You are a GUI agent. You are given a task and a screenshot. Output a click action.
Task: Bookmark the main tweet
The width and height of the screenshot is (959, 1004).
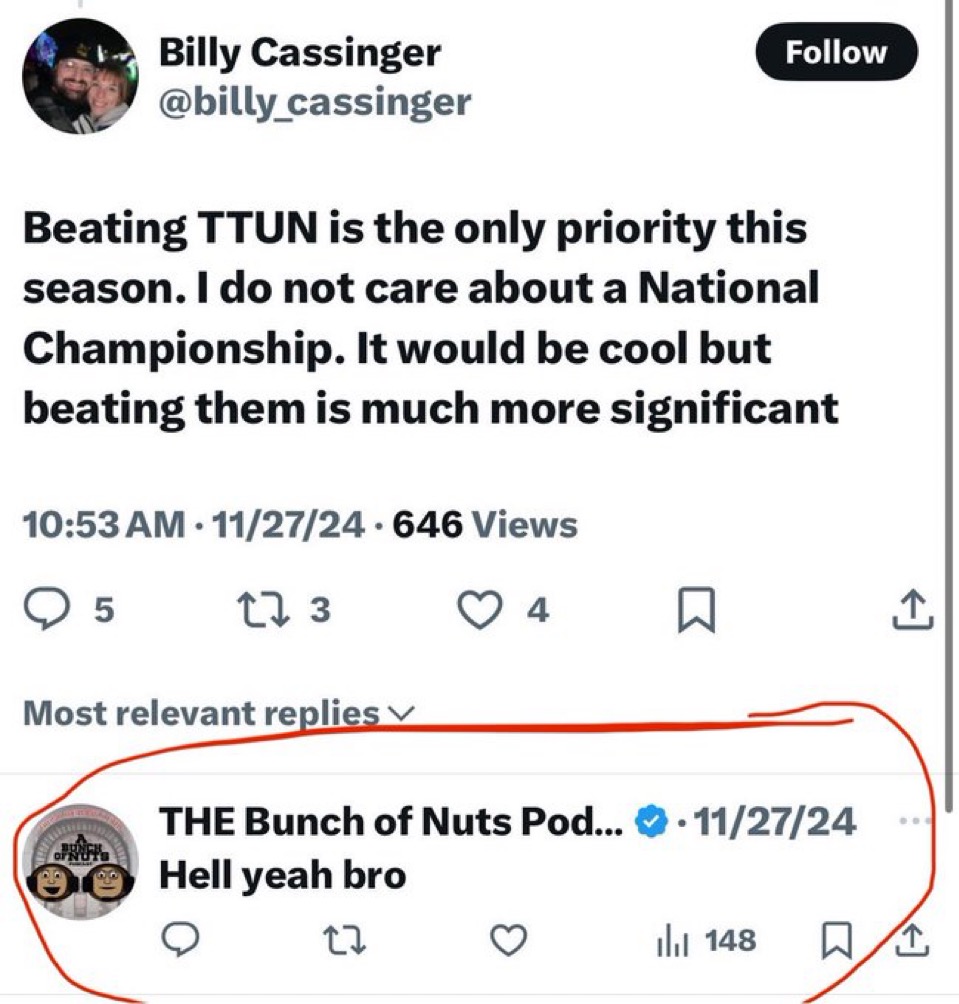pos(693,611)
